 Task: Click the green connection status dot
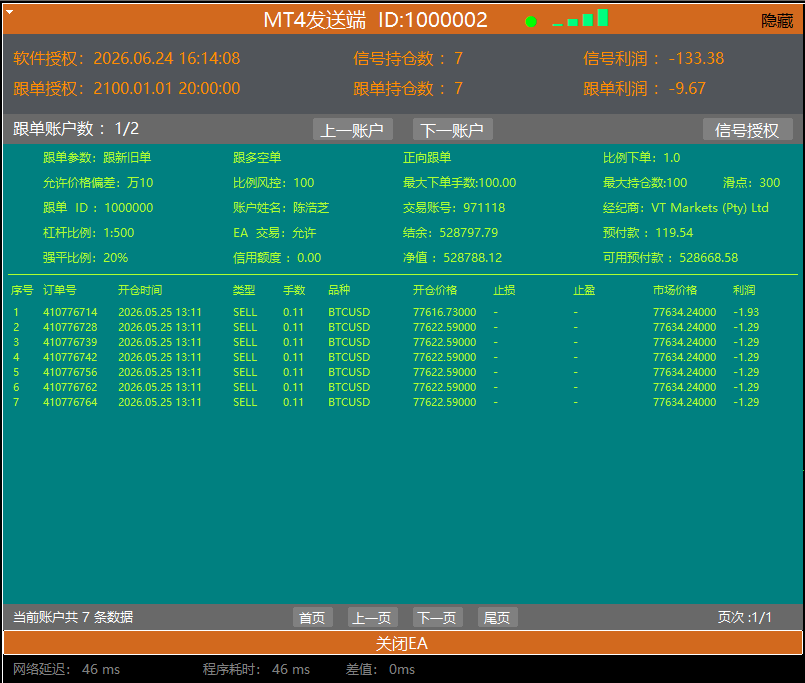tap(531, 22)
